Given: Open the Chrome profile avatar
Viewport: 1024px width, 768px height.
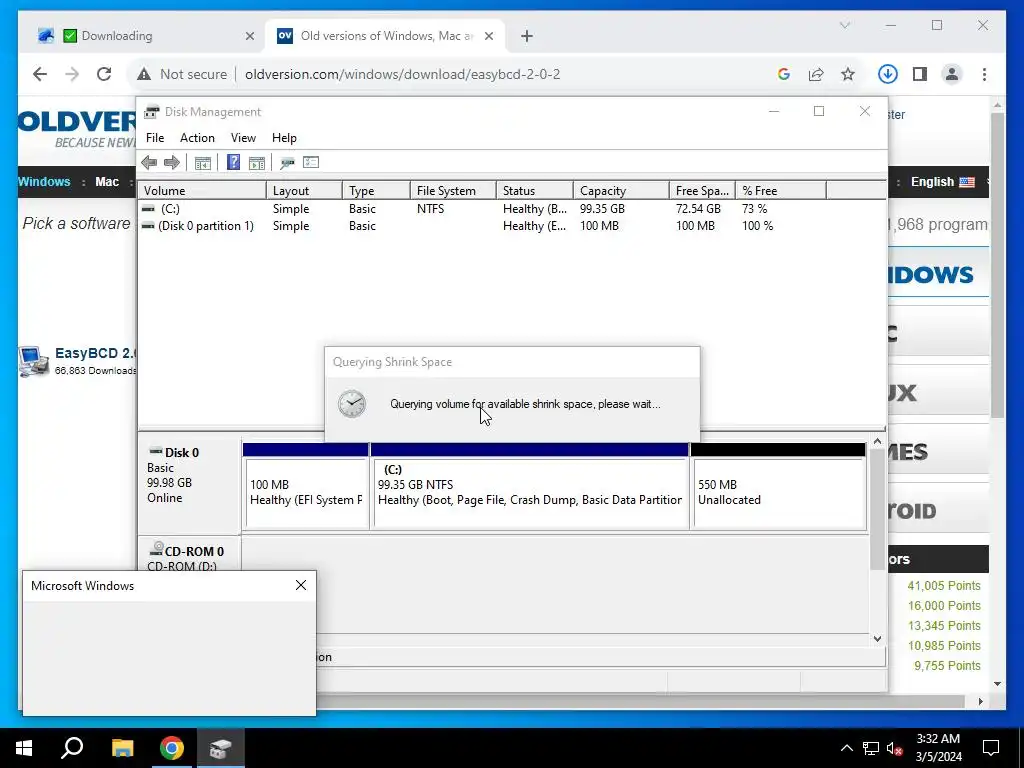Looking at the screenshot, I should tap(952, 74).
